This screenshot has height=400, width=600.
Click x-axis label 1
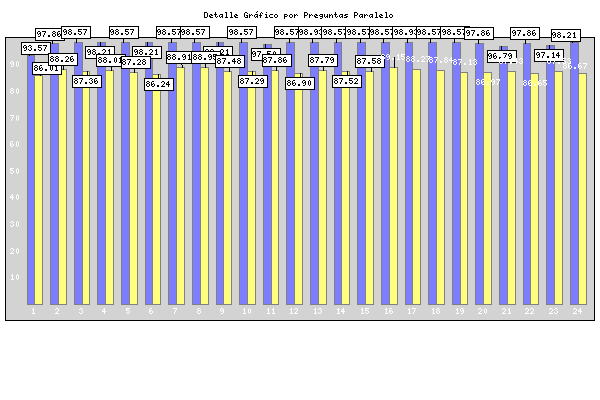(33, 312)
